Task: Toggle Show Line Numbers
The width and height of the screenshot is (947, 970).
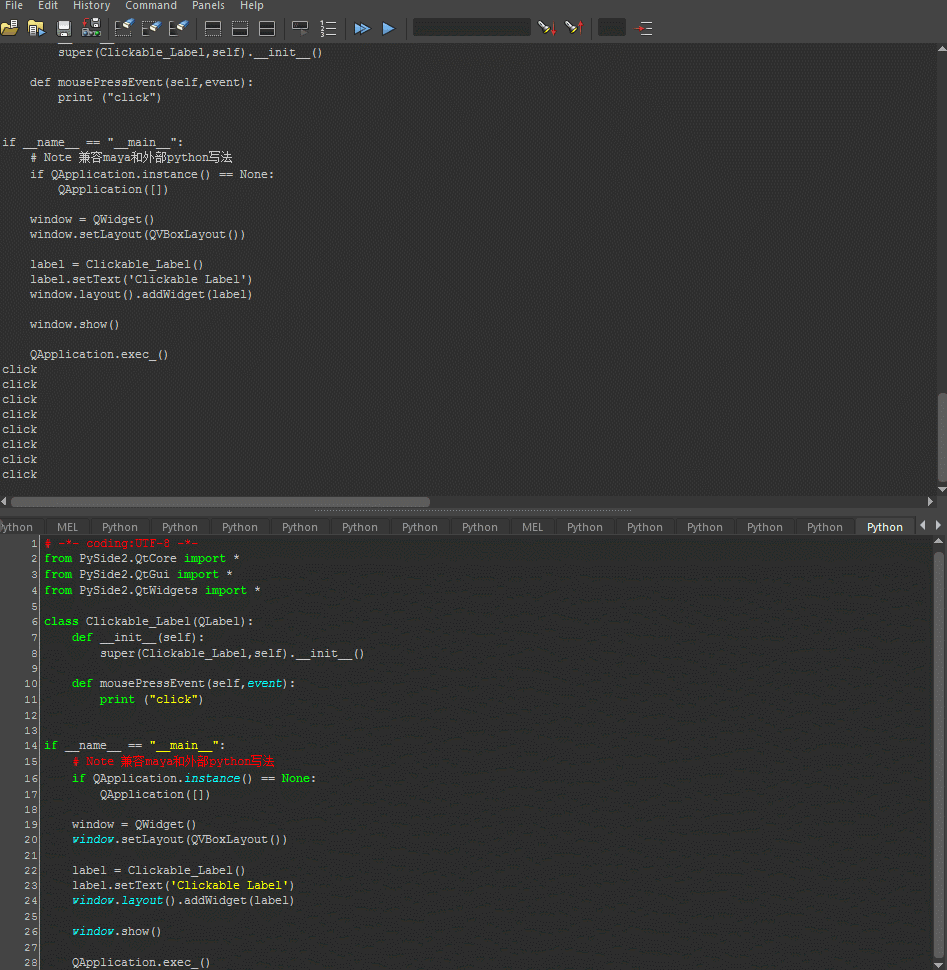Action: [328, 28]
